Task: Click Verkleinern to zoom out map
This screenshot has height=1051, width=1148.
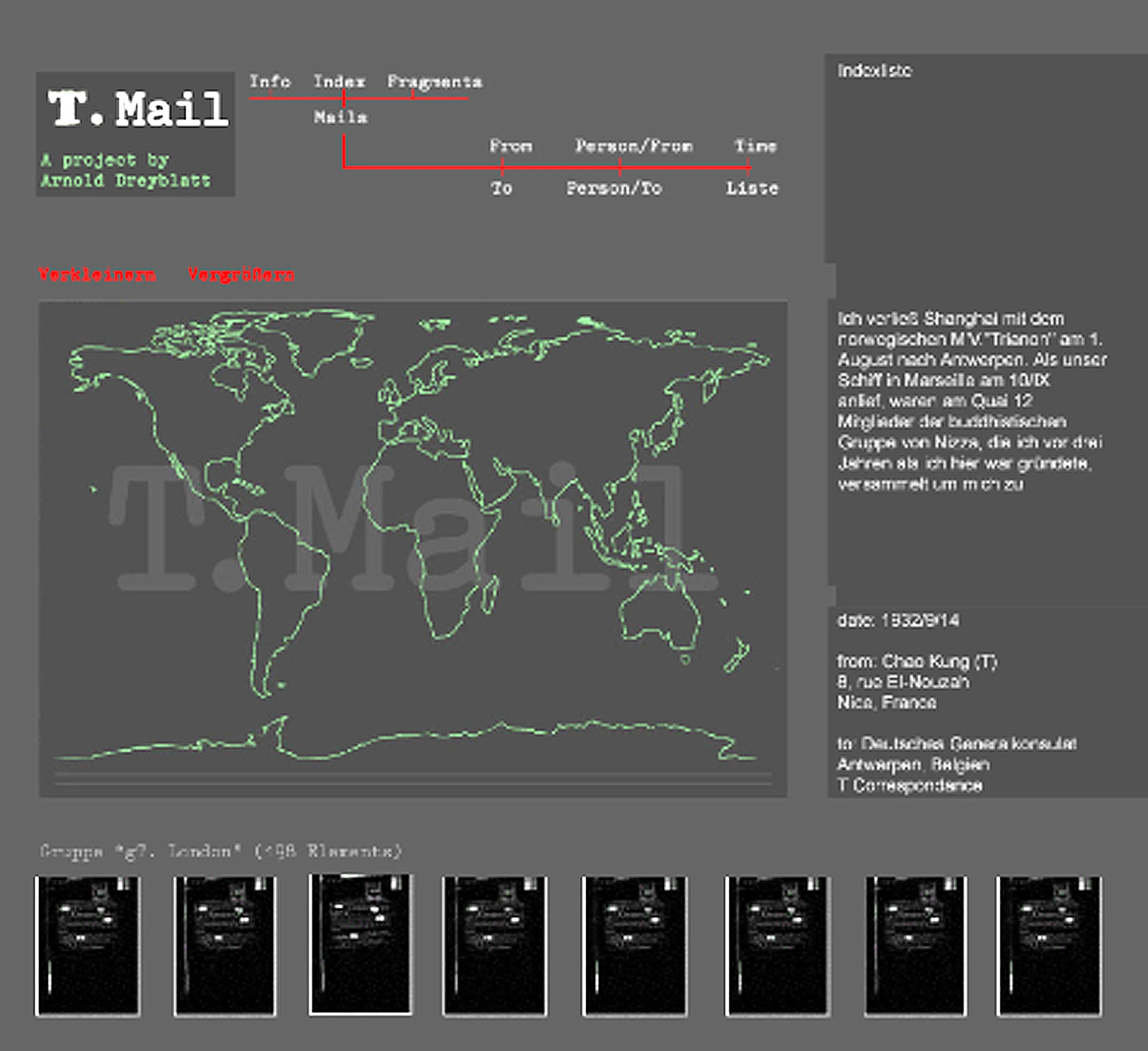Action: click(97, 275)
